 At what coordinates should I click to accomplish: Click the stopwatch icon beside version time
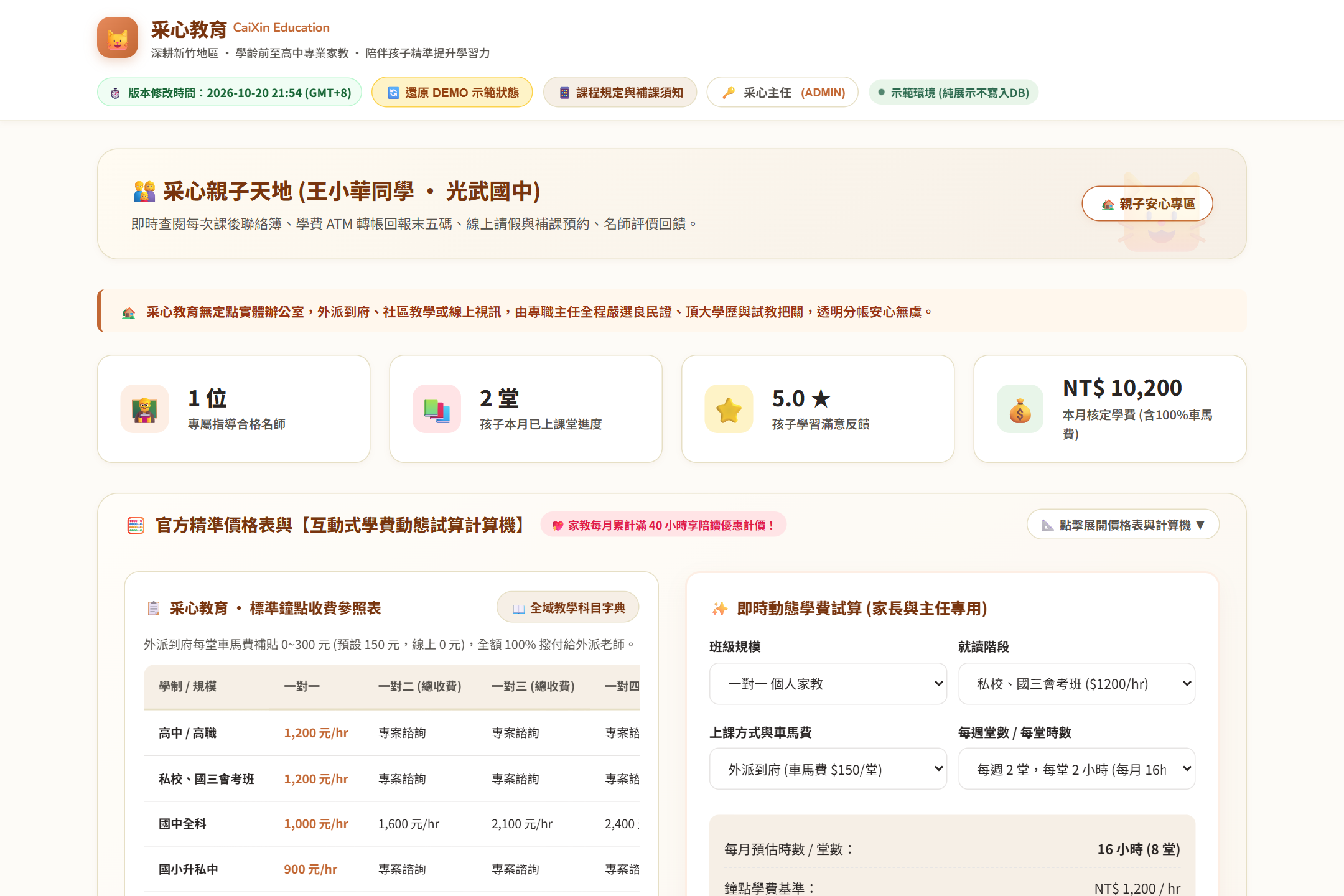[x=115, y=93]
